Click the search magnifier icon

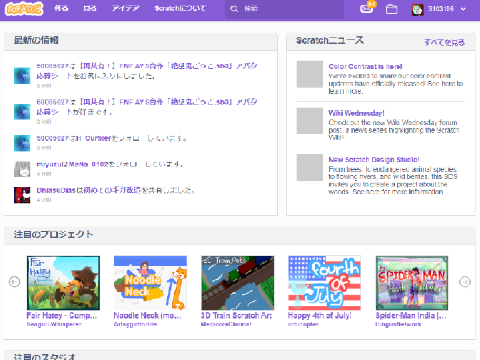(234, 9)
